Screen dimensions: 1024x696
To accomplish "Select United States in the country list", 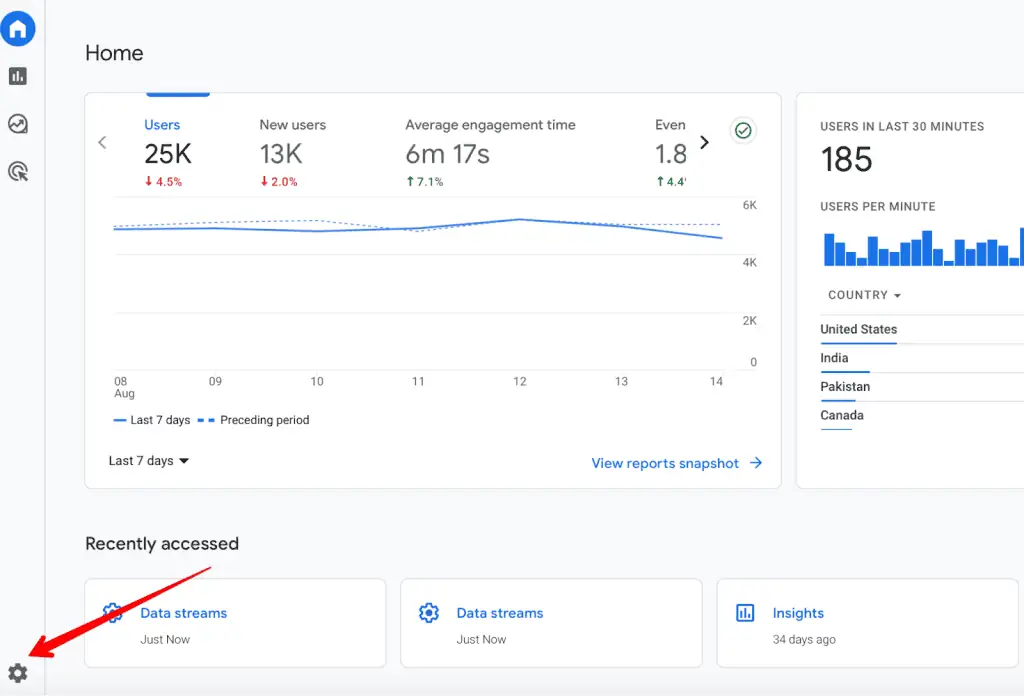I will (858, 329).
